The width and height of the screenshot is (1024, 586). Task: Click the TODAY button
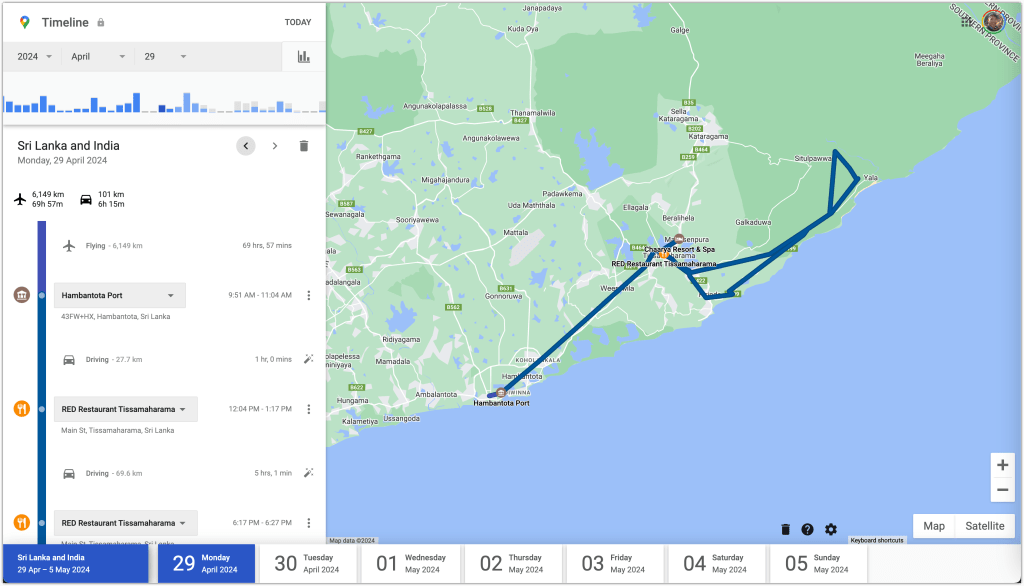tap(297, 22)
